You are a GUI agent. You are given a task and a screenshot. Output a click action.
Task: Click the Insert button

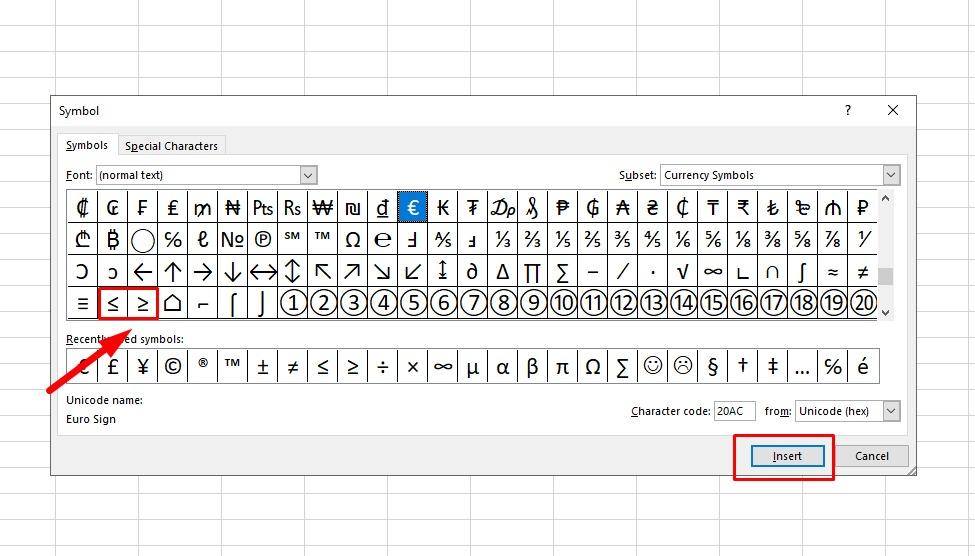[x=787, y=456]
